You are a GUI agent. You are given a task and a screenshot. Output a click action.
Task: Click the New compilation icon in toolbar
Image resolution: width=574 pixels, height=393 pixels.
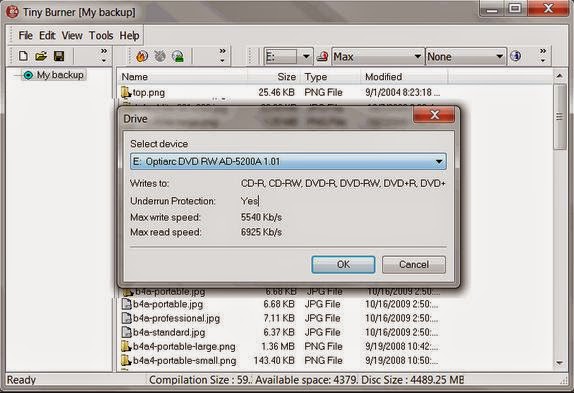23,56
